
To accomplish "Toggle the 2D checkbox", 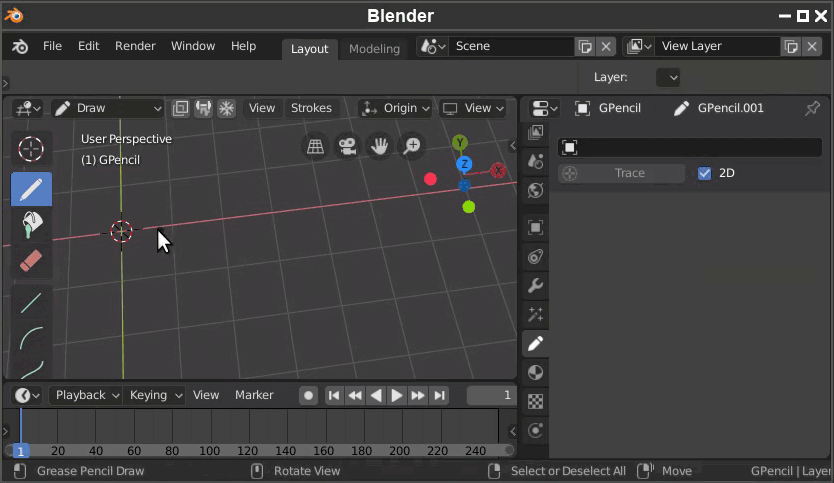I will click(704, 173).
